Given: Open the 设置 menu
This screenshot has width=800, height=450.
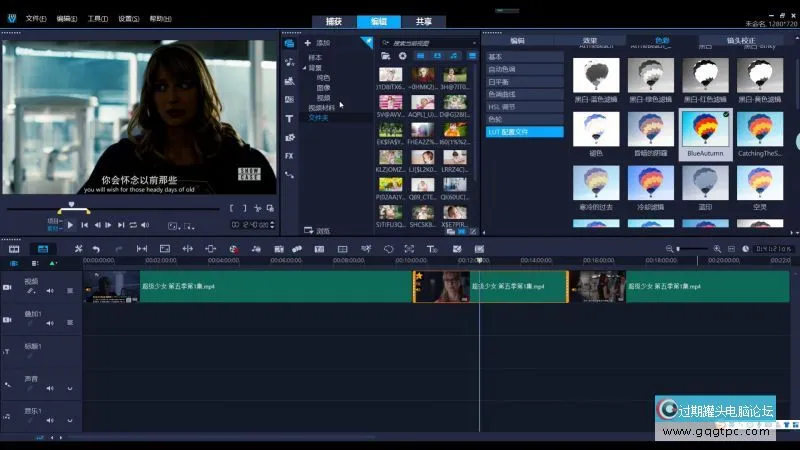Looking at the screenshot, I should point(129,19).
